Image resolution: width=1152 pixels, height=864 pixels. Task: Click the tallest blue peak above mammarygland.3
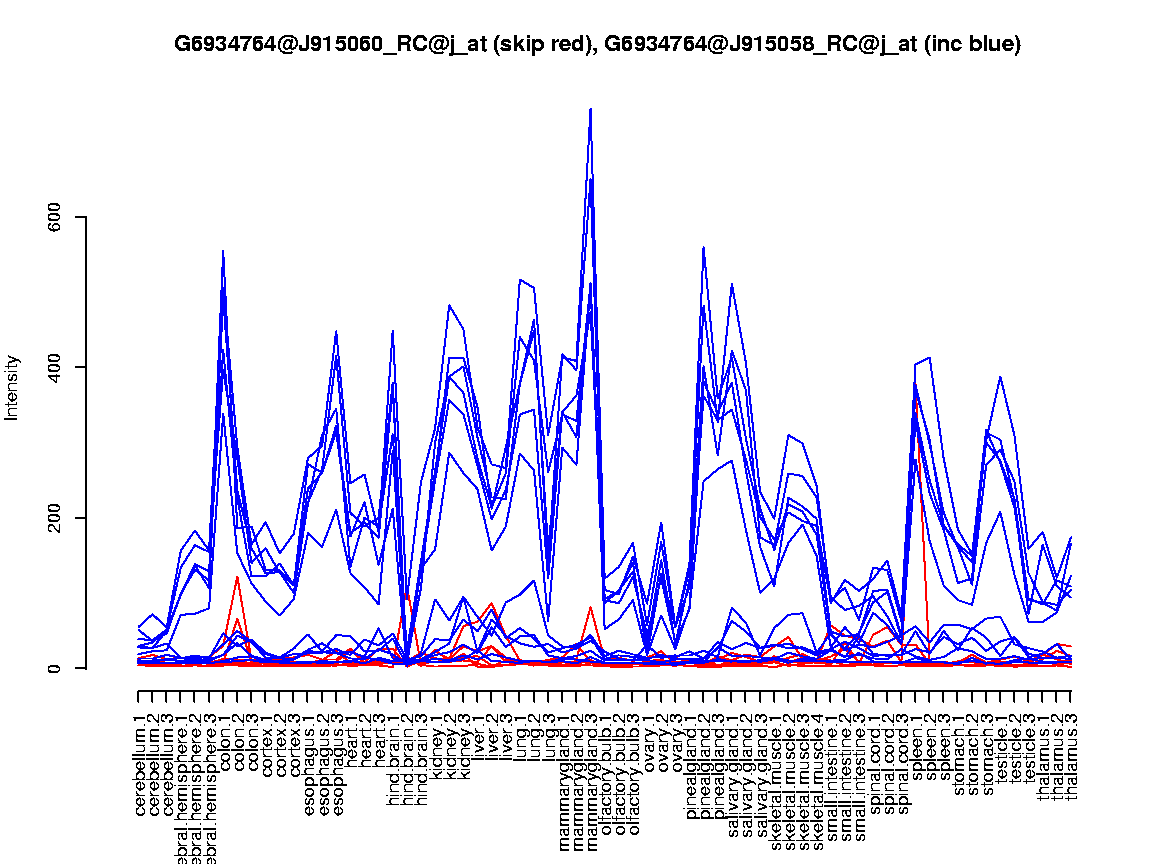tap(591, 110)
